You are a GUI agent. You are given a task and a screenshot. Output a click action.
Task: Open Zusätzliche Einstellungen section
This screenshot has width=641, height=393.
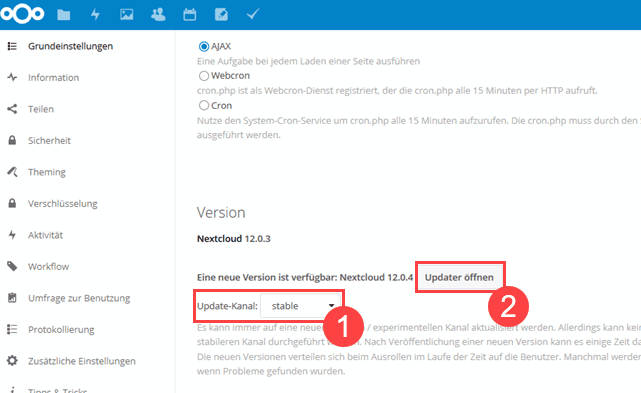pos(82,361)
